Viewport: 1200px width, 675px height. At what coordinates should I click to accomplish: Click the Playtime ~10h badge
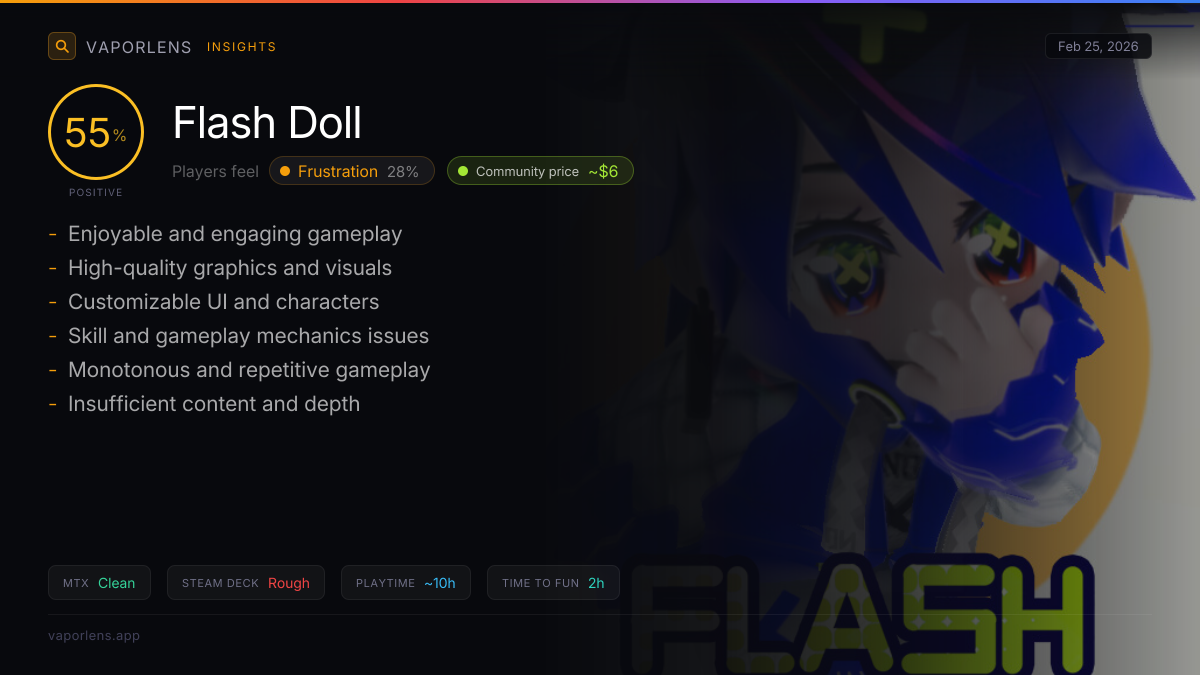[406, 583]
